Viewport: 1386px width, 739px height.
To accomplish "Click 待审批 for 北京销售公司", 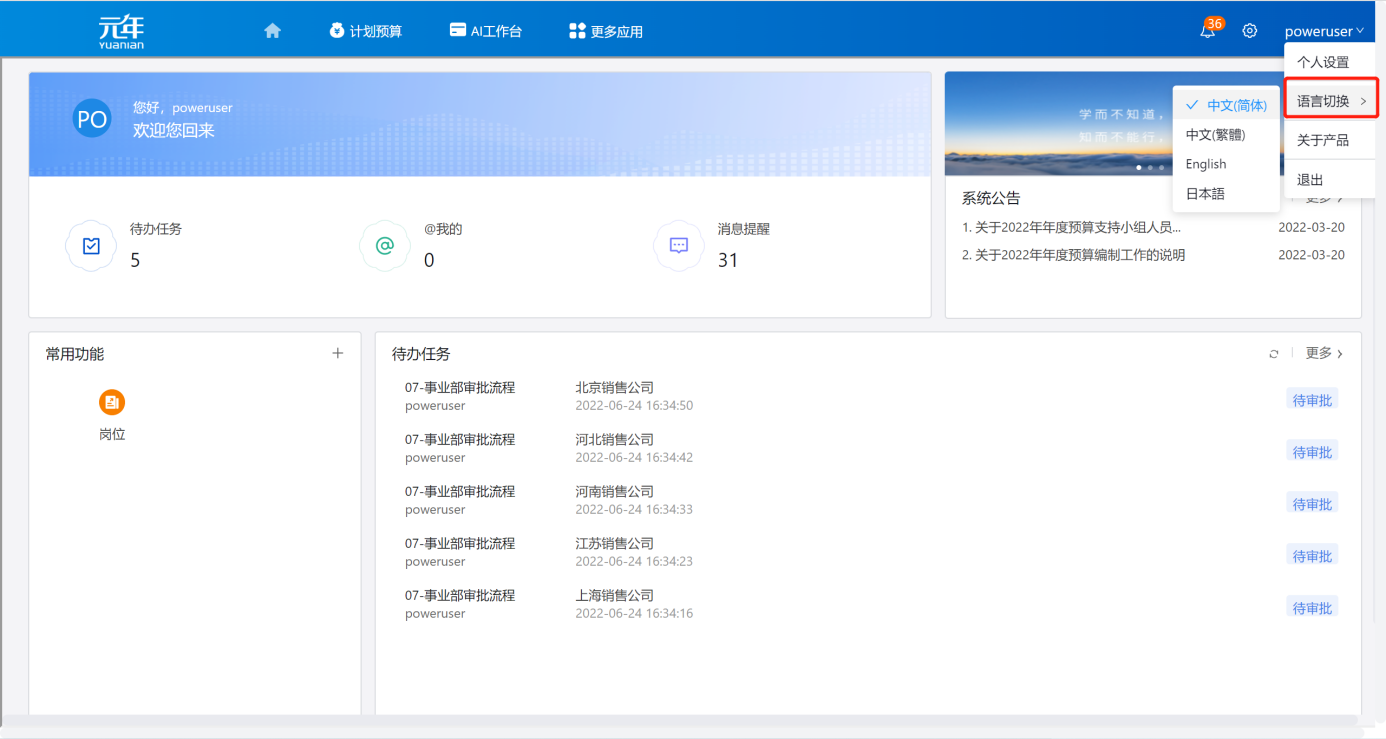I will tap(1311, 398).
